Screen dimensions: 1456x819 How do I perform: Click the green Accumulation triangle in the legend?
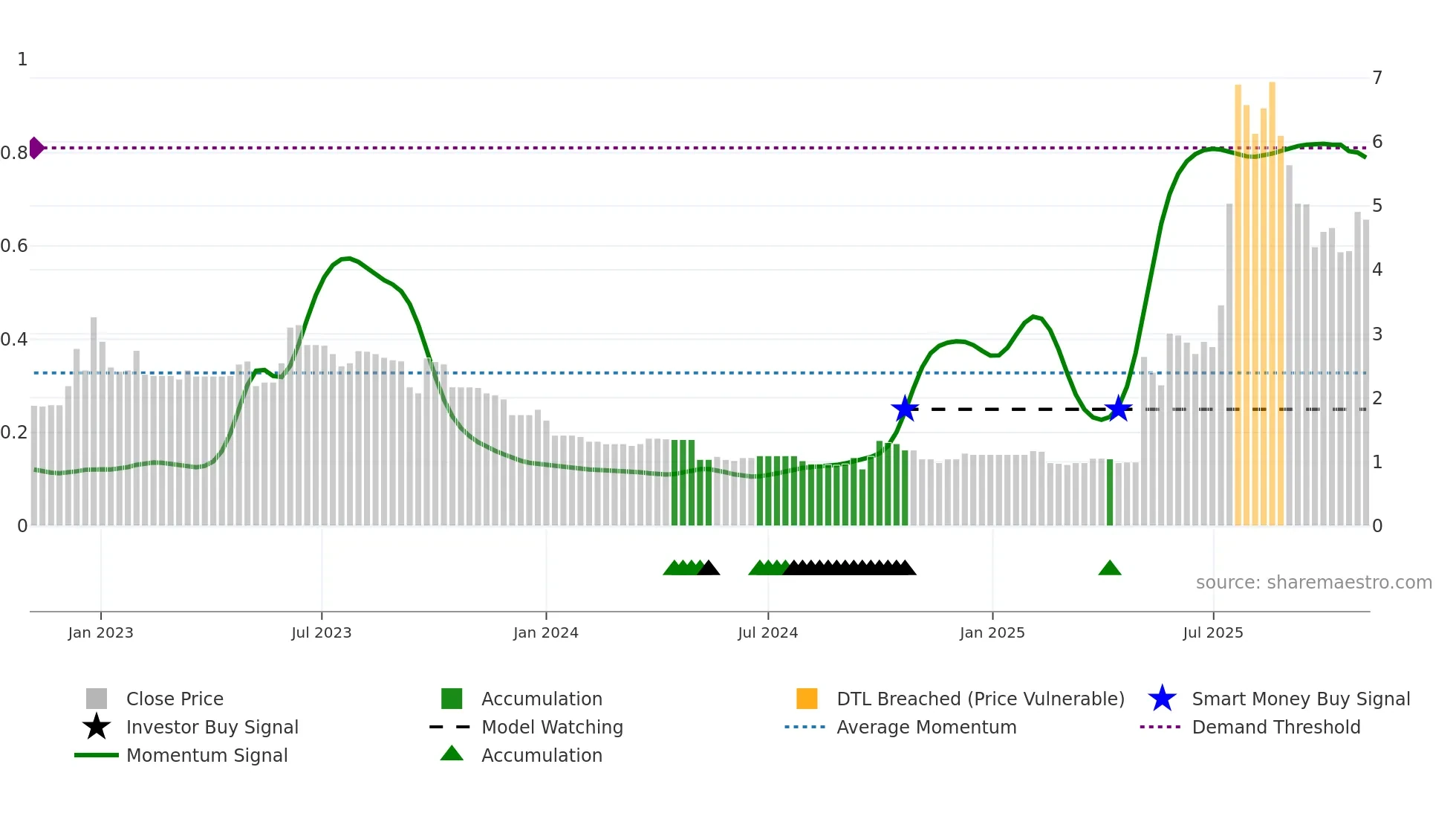point(452,754)
